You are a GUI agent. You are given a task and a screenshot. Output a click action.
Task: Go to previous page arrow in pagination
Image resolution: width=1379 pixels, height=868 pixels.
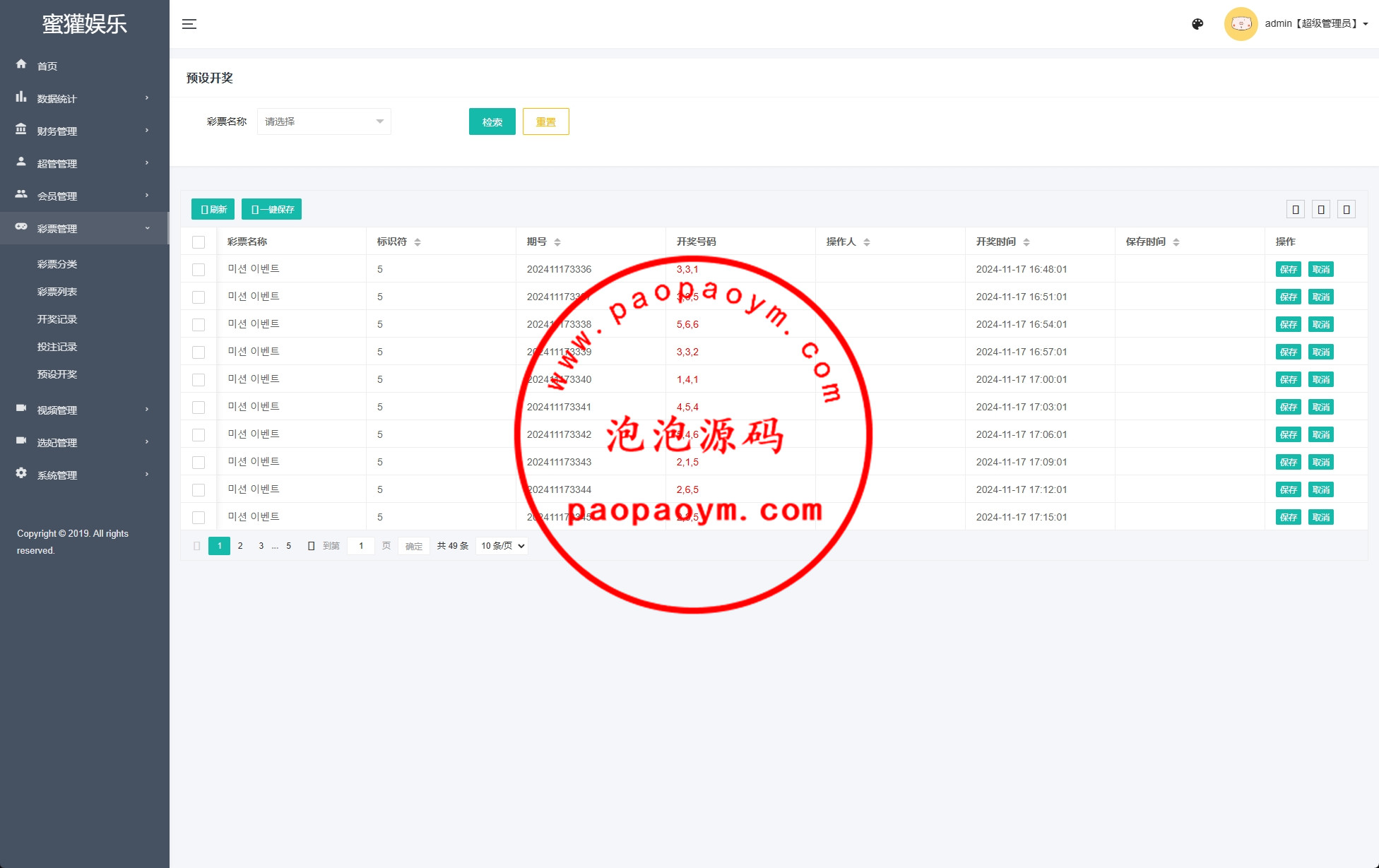pyautogui.click(x=197, y=546)
